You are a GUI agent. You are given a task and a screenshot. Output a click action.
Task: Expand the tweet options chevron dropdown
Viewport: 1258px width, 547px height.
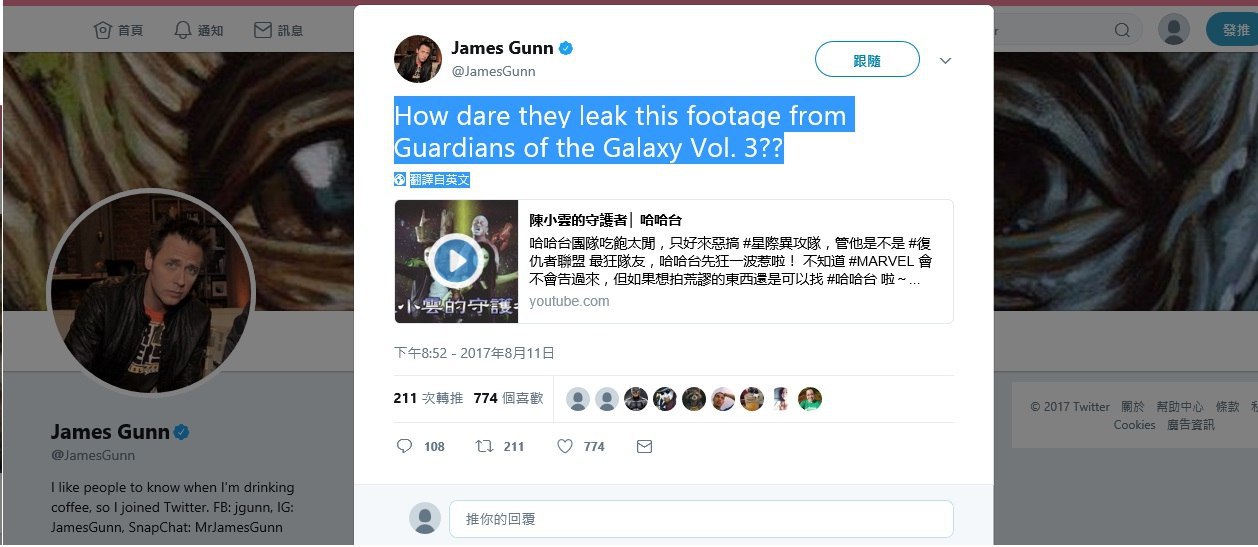click(x=945, y=61)
